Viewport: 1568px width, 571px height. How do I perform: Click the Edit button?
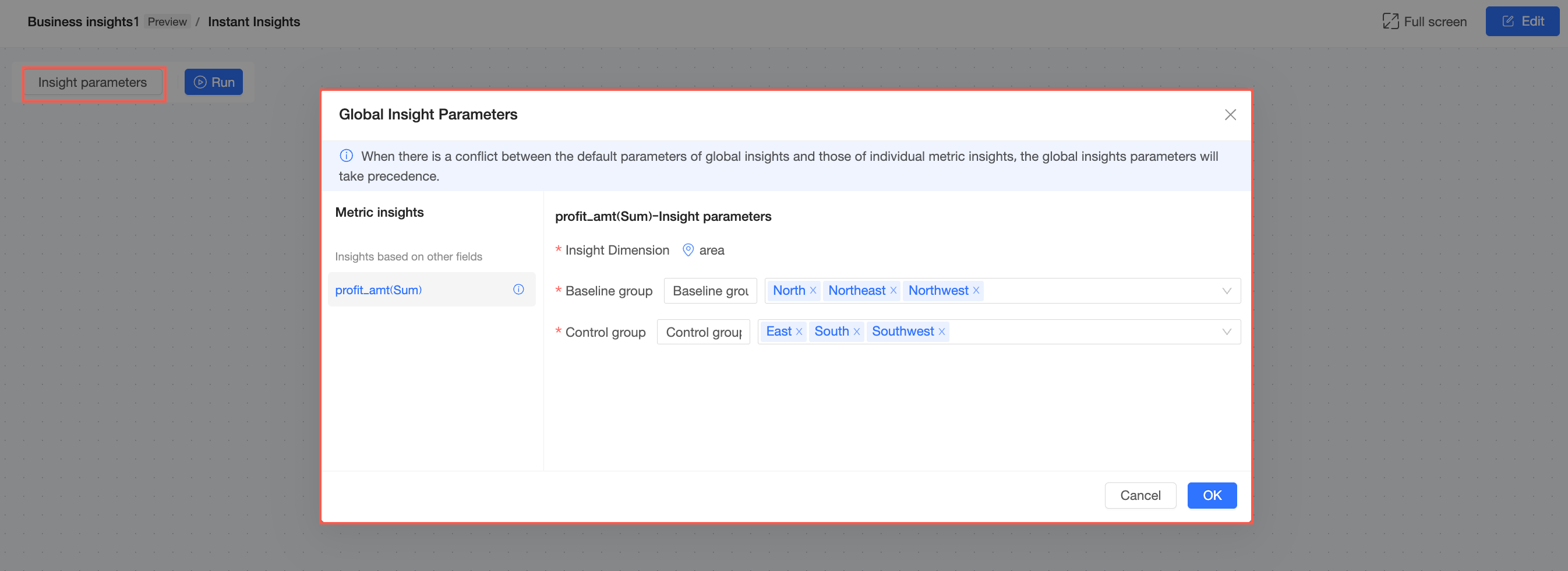[1522, 22]
